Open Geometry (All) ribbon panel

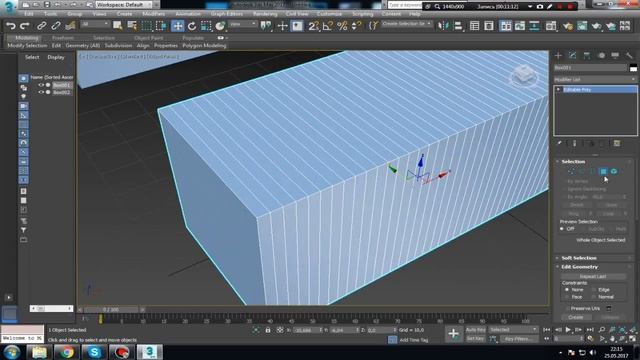coord(82,46)
